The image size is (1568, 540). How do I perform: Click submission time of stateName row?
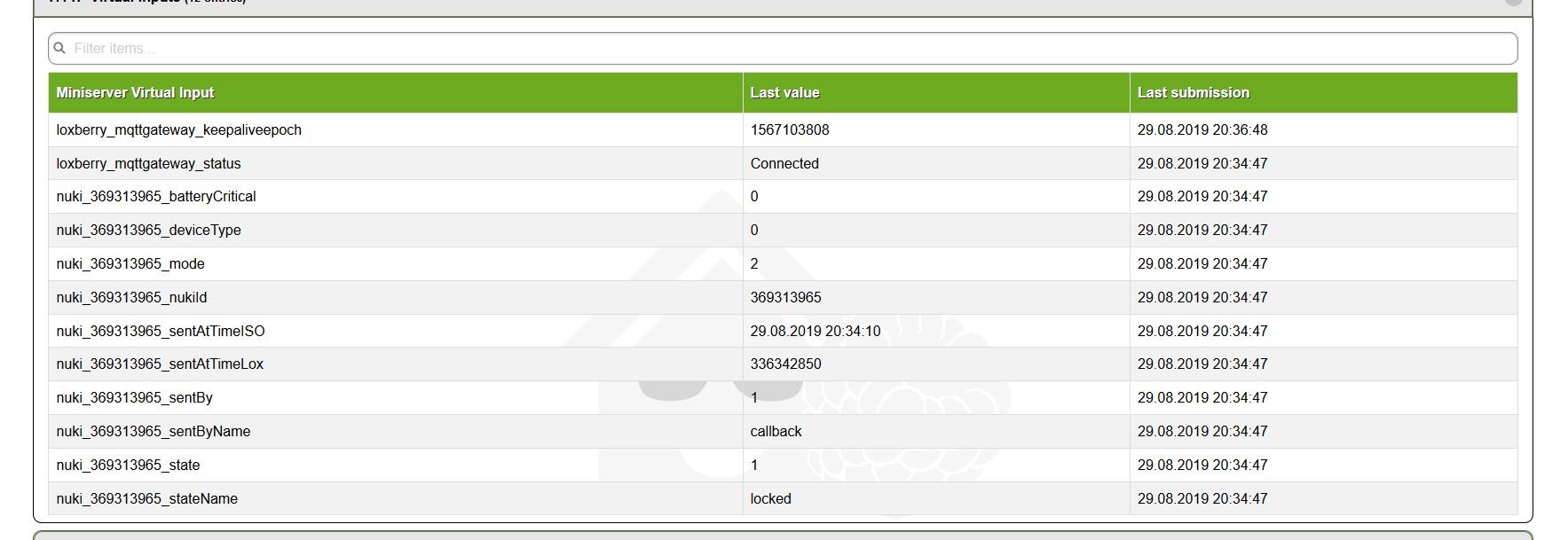1202,498
